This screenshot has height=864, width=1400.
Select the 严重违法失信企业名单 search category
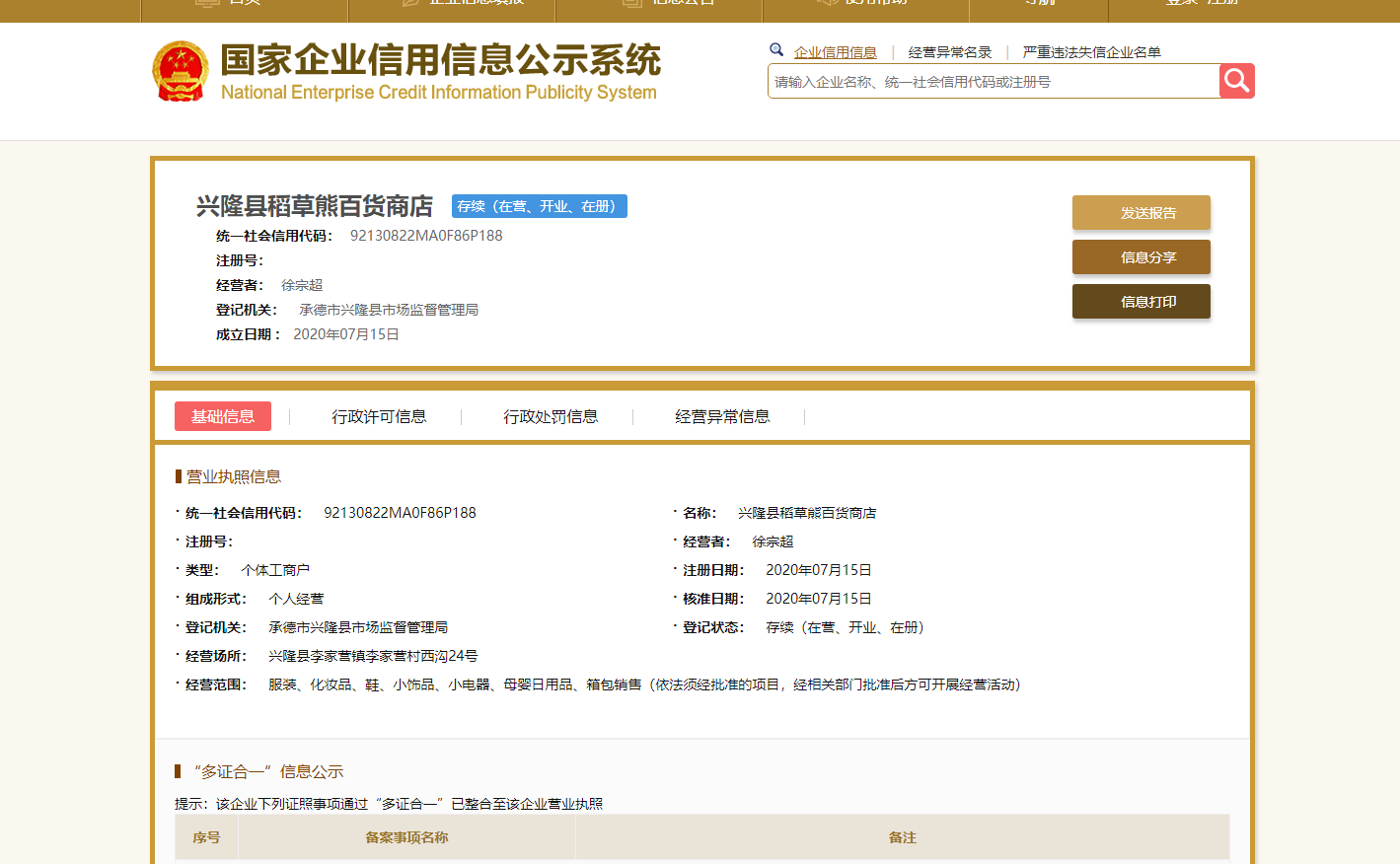pyautogui.click(x=1092, y=52)
